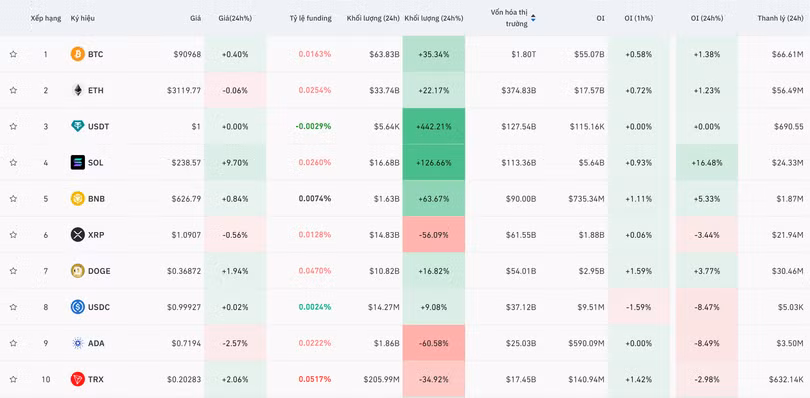Click TRX funding rate 0.0517%
The width and height of the screenshot is (810, 398).
pyautogui.click(x=315, y=379)
